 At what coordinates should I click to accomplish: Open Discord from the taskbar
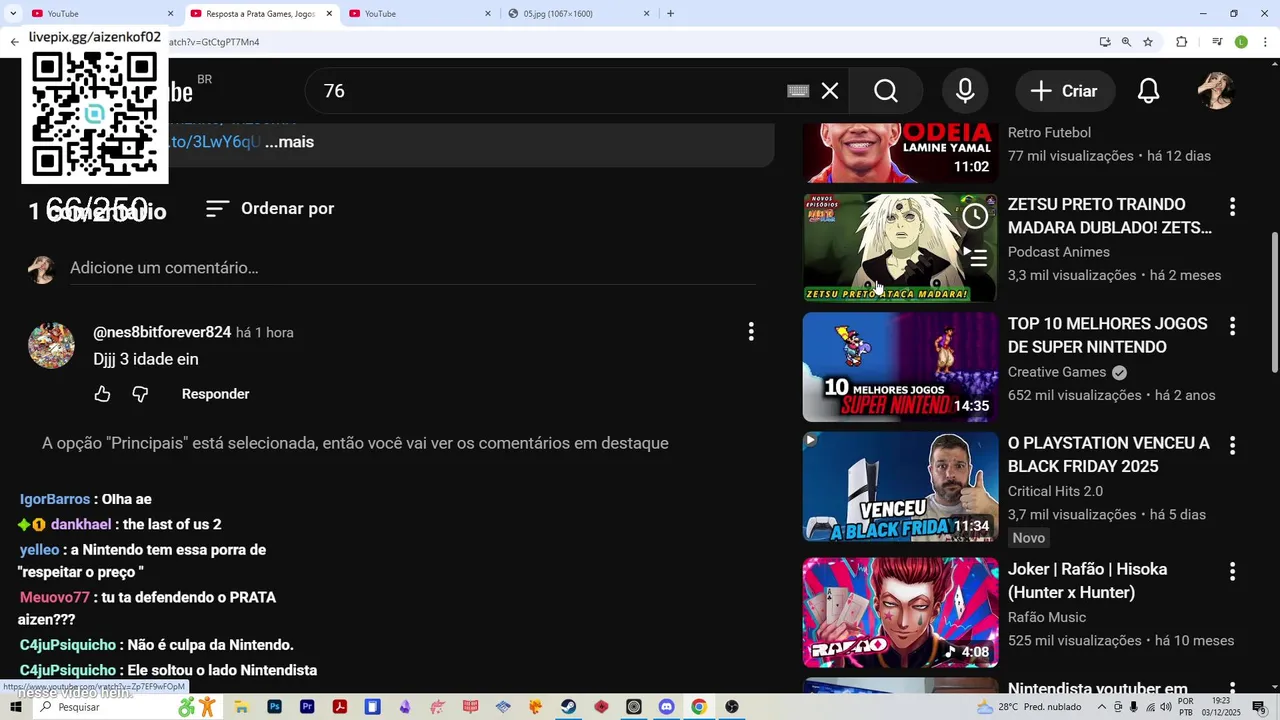click(x=666, y=707)
